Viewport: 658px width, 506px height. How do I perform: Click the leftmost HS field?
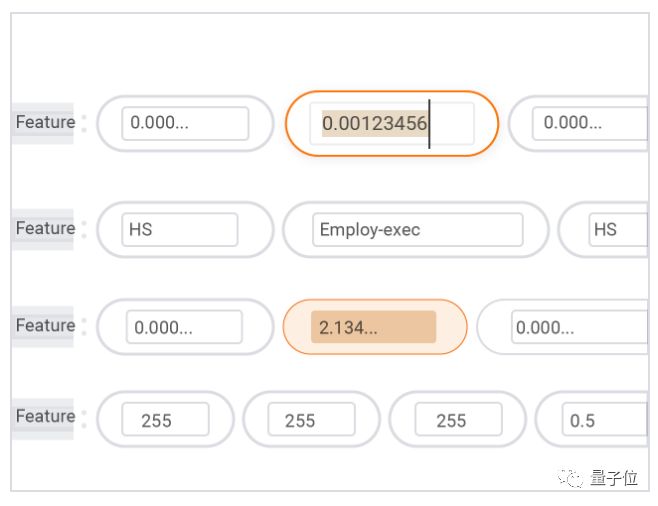pyautogui.click(x=180, y=229)
